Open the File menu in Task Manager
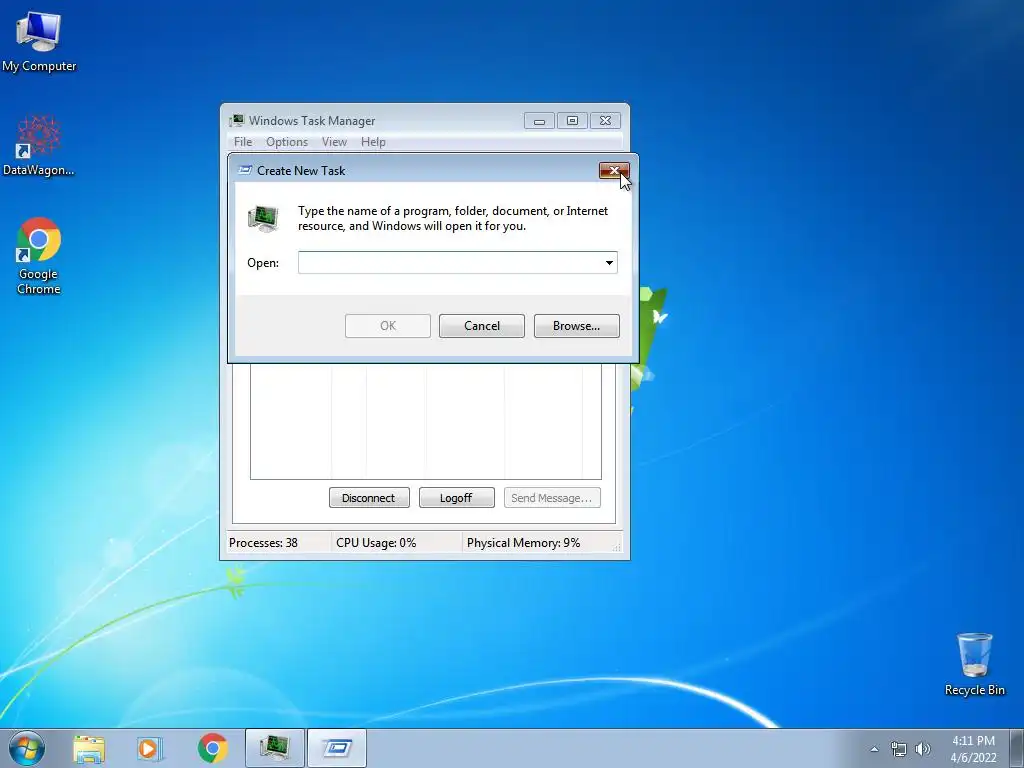 pyautogui.click(x=243, y=142)
